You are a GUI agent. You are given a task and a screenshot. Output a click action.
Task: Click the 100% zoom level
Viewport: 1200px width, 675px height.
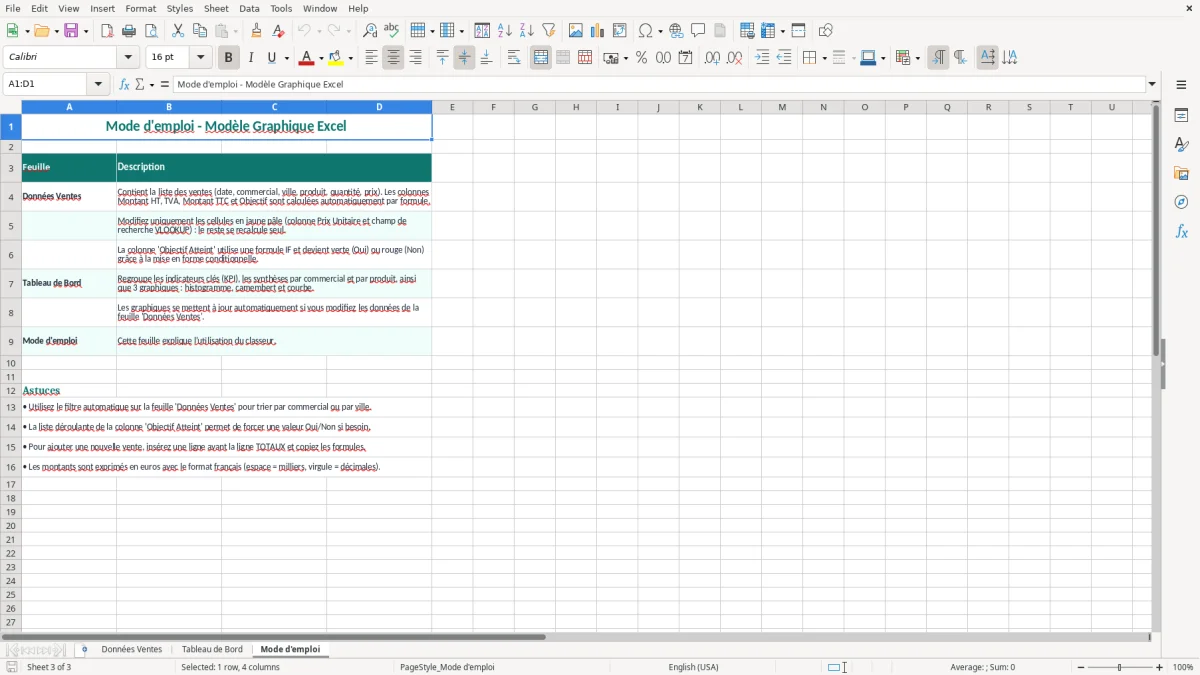coord(1183,667)
